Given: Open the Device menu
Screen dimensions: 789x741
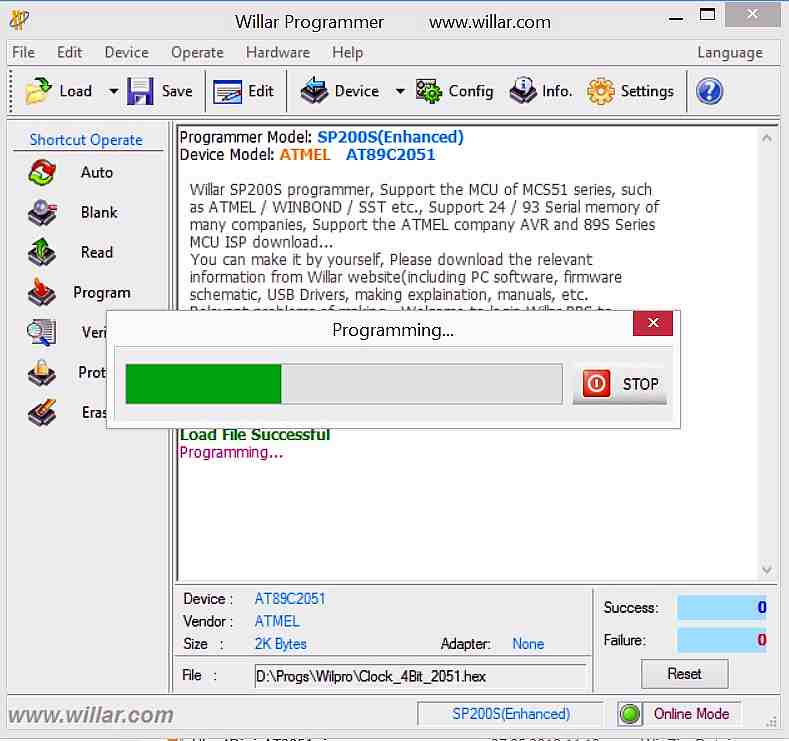Looking at the screenshot, I should coord(127,52).
